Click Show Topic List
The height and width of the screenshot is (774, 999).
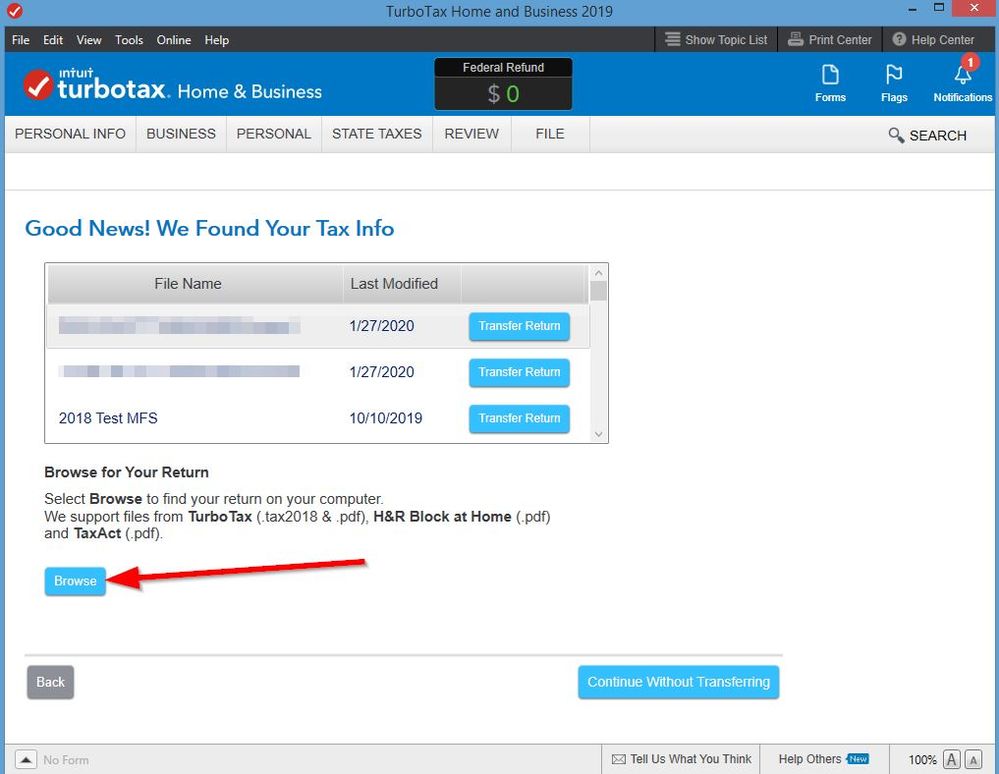coord(716,39)
